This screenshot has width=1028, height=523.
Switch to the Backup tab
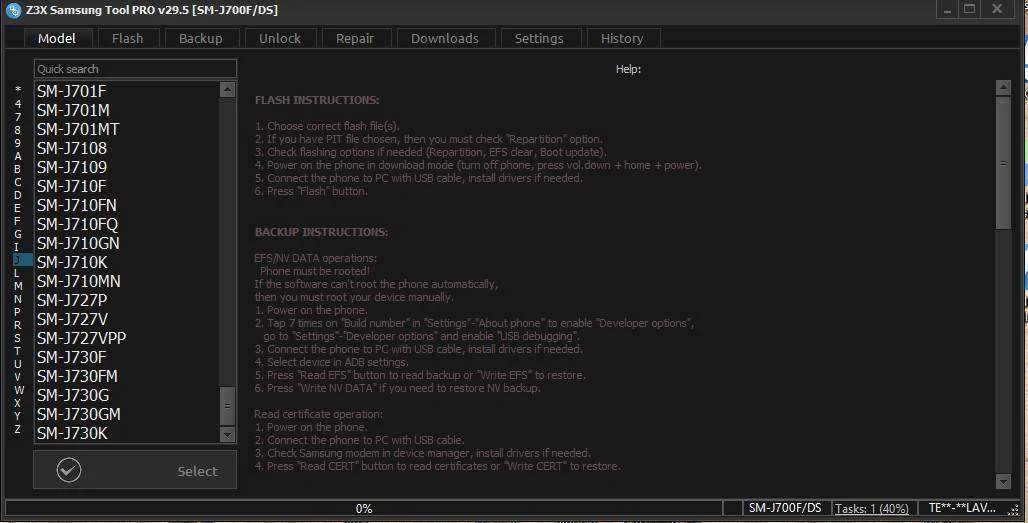pyautogui.click(x=201, y=39)
